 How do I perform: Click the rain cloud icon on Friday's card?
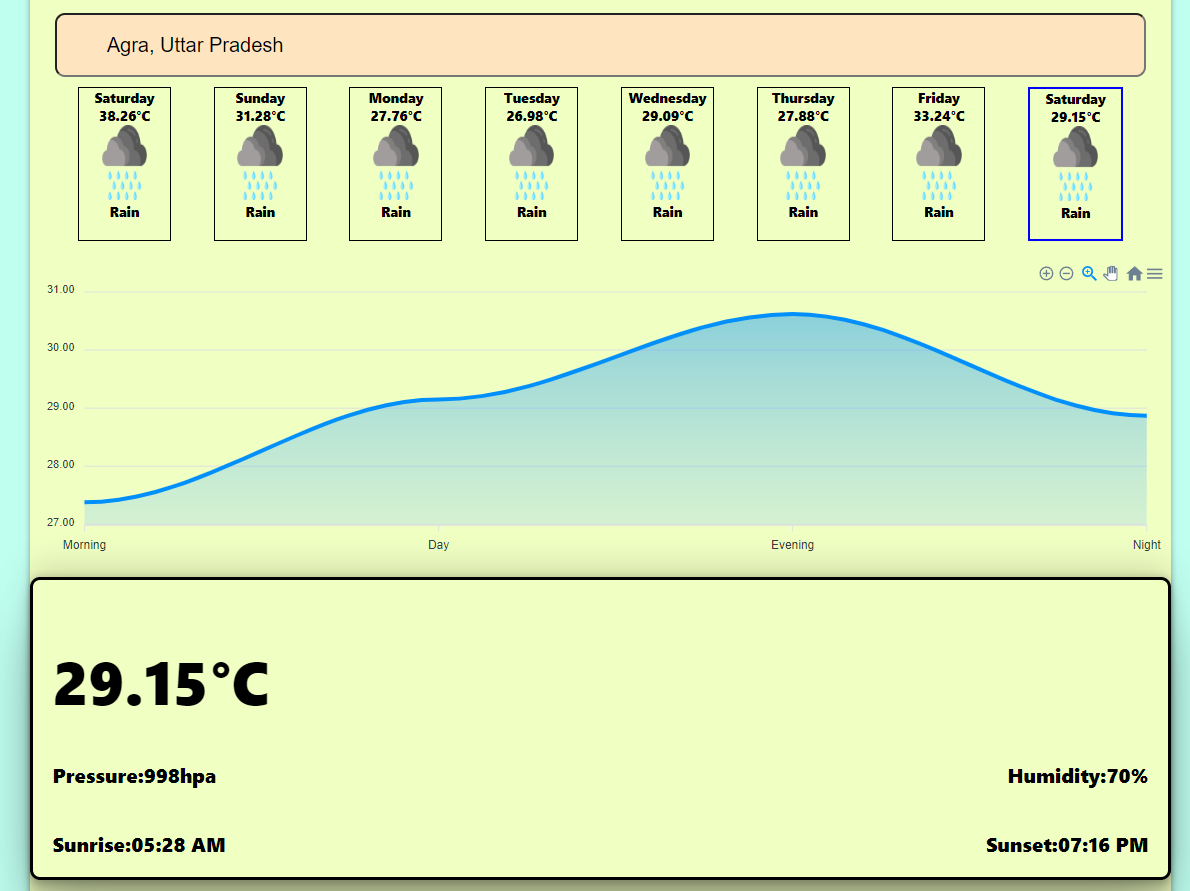[938, 160]
